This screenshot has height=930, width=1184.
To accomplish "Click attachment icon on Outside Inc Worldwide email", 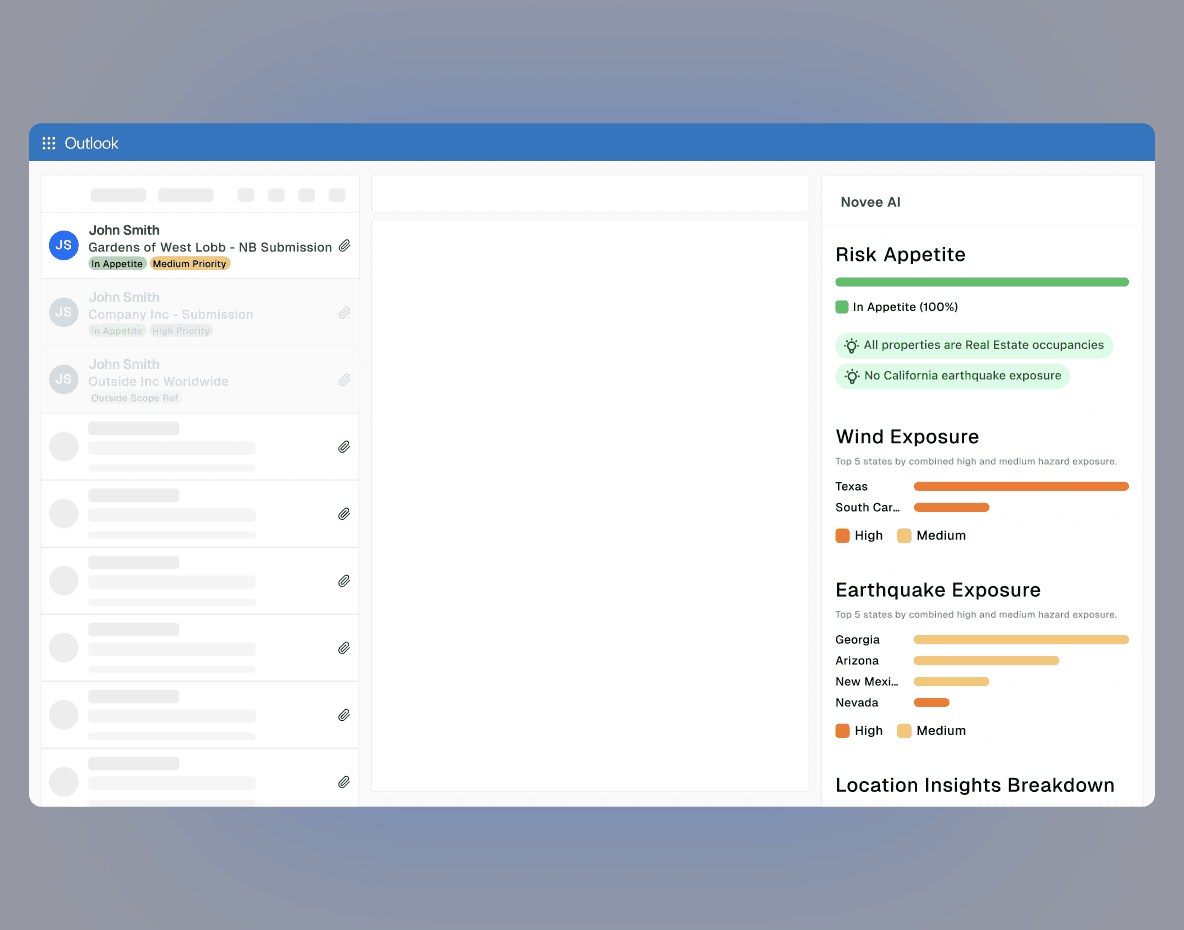I will (x=344, y=380).
